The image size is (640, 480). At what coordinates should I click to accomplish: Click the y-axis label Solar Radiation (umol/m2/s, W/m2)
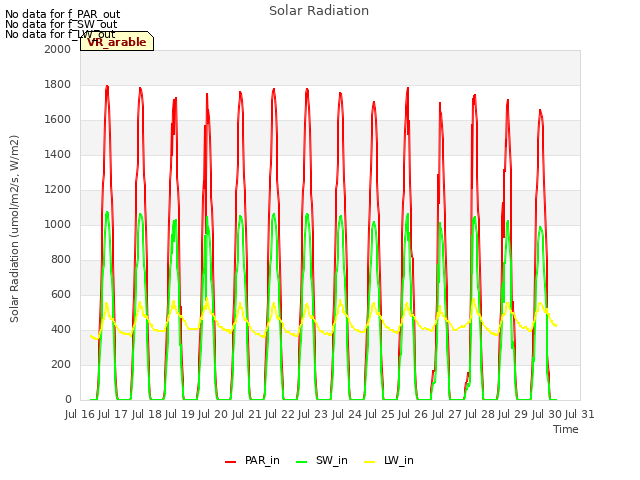pos(14,229)
